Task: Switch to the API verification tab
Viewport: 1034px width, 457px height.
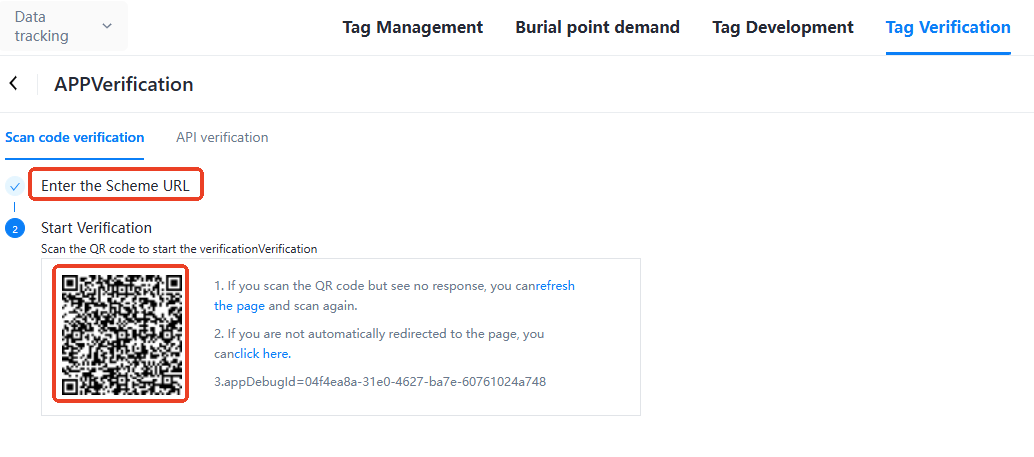Action: click(222, 137)
